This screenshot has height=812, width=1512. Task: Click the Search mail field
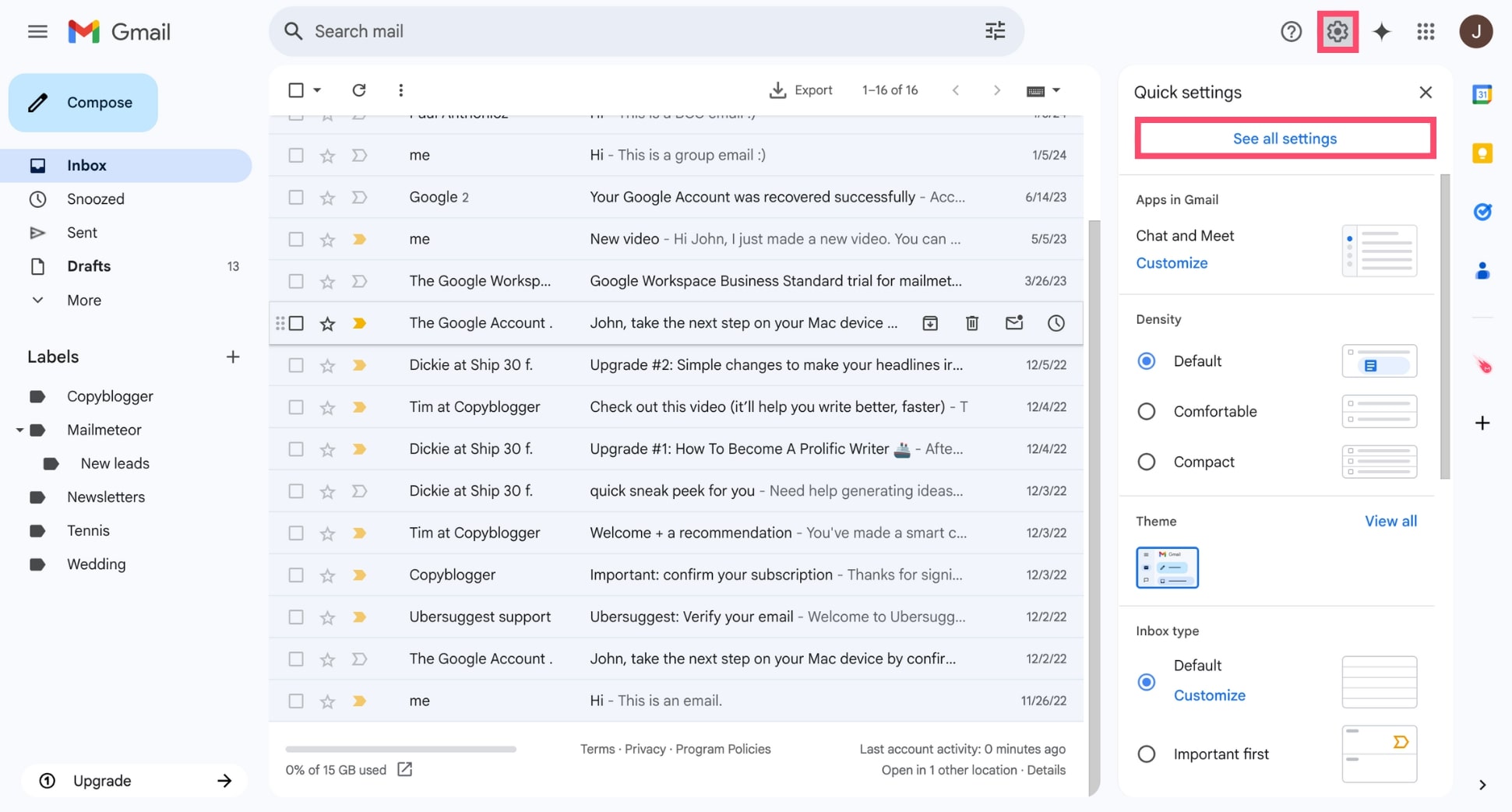coord(647,31)
